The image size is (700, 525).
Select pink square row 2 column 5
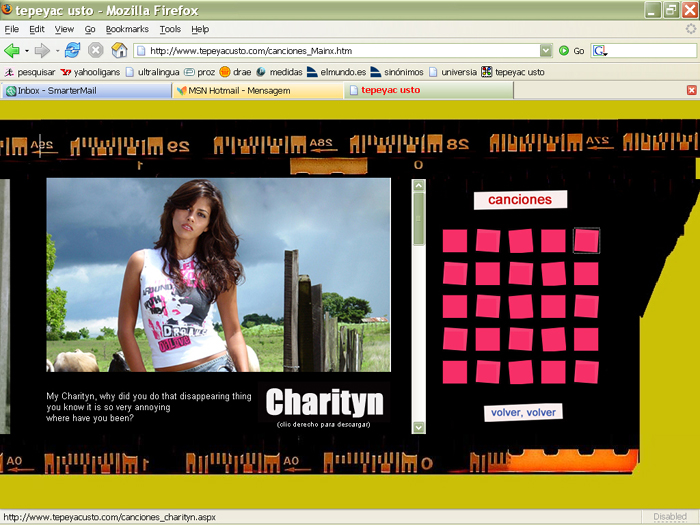click(586, 273)
